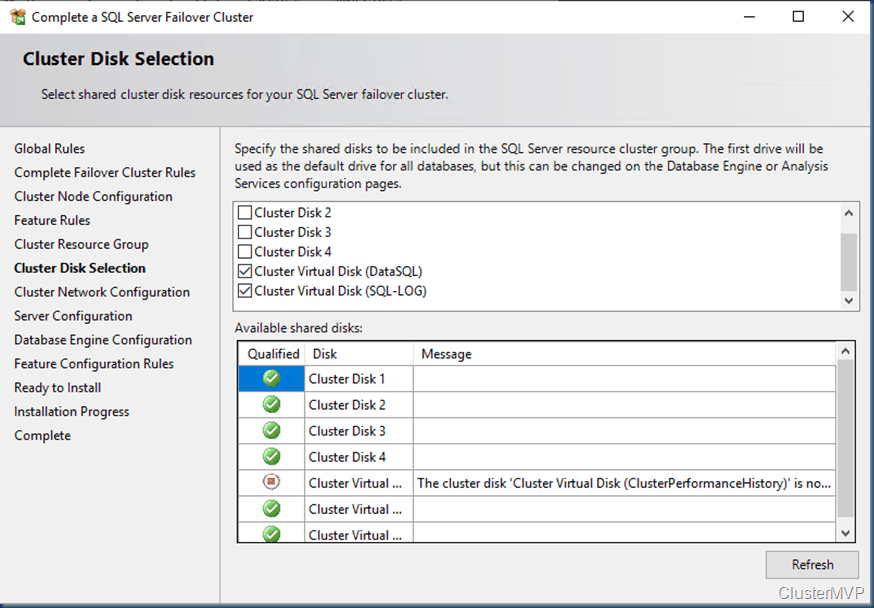Check the Cluster Disk 2 checkbox

pos(245,212)
